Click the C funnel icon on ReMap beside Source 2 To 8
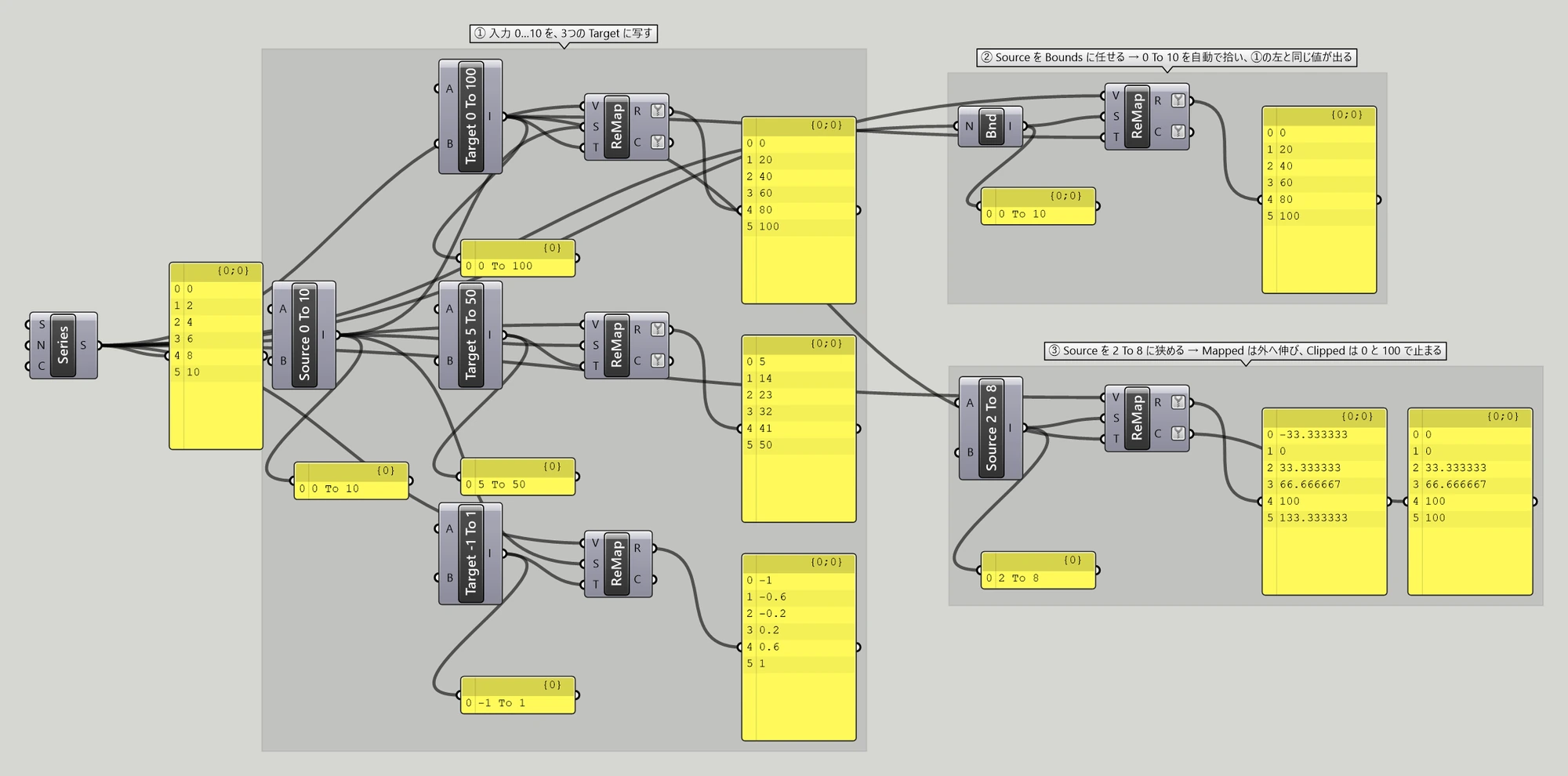1568x776 pixels. (x=1178, y=433)
